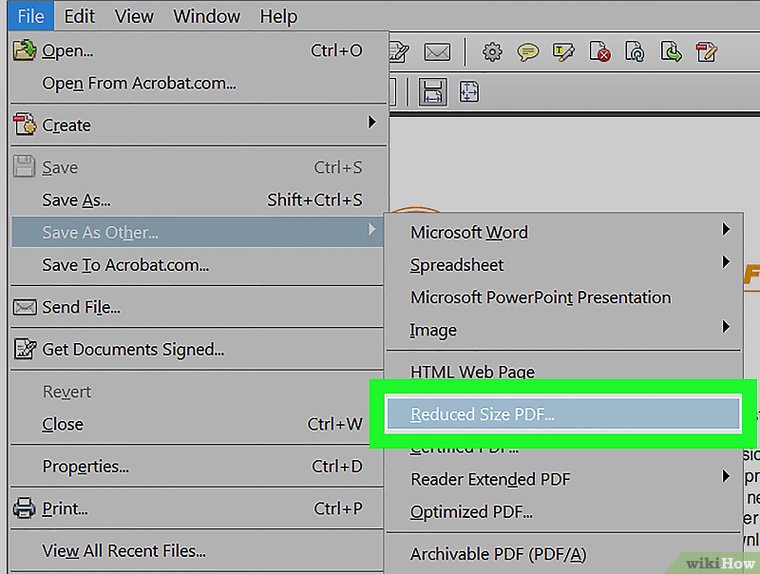The image size is (760, 574).
Task: Click Open From Acrobat.com entry
Action: tap(139, 84)
